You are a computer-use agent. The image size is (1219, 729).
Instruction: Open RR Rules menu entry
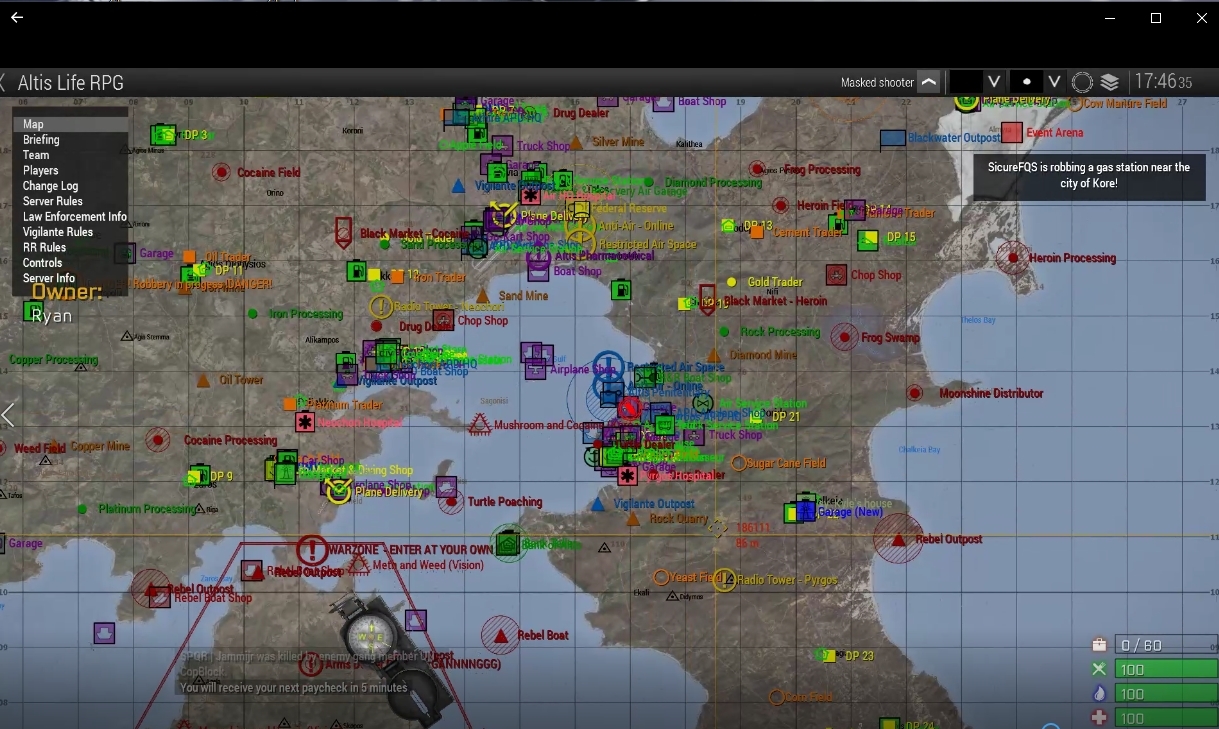tap(70, 247)
